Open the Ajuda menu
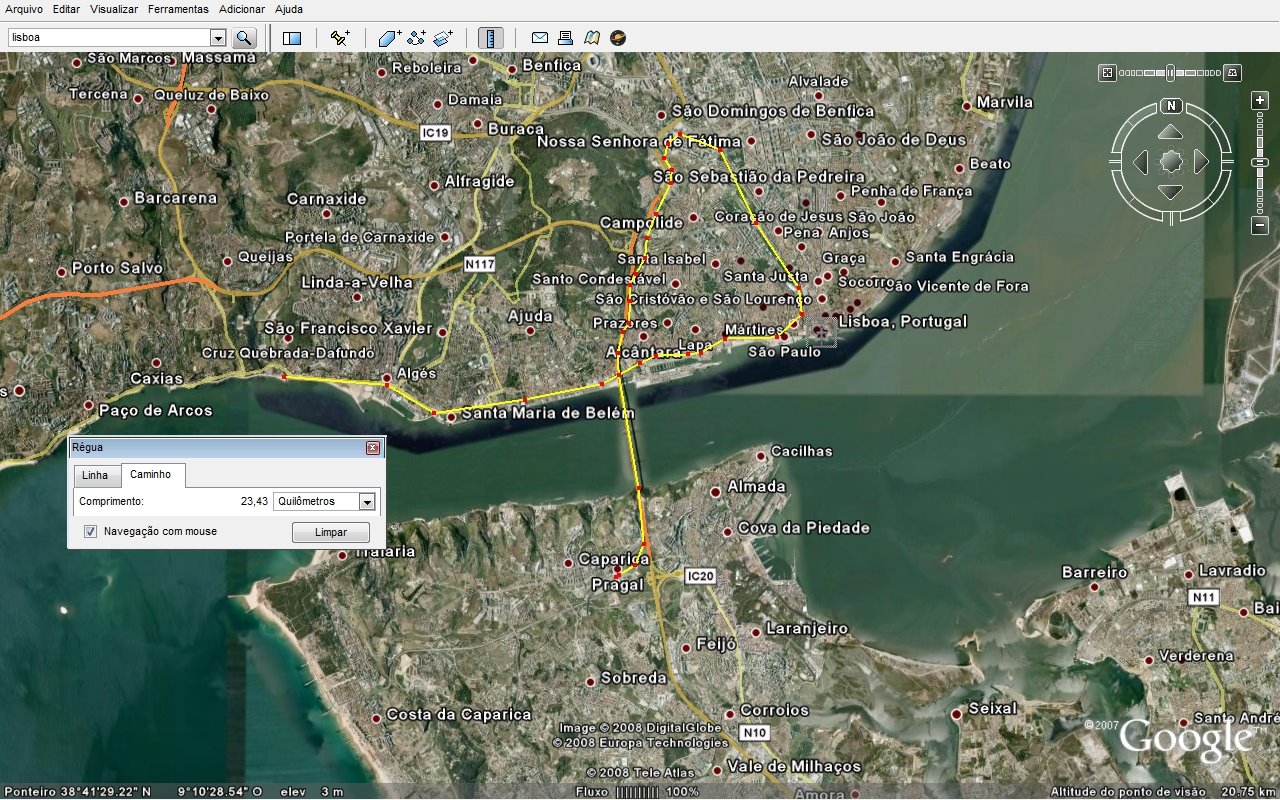This screenshot has width=1280, height=800. [x=289, y=9]
